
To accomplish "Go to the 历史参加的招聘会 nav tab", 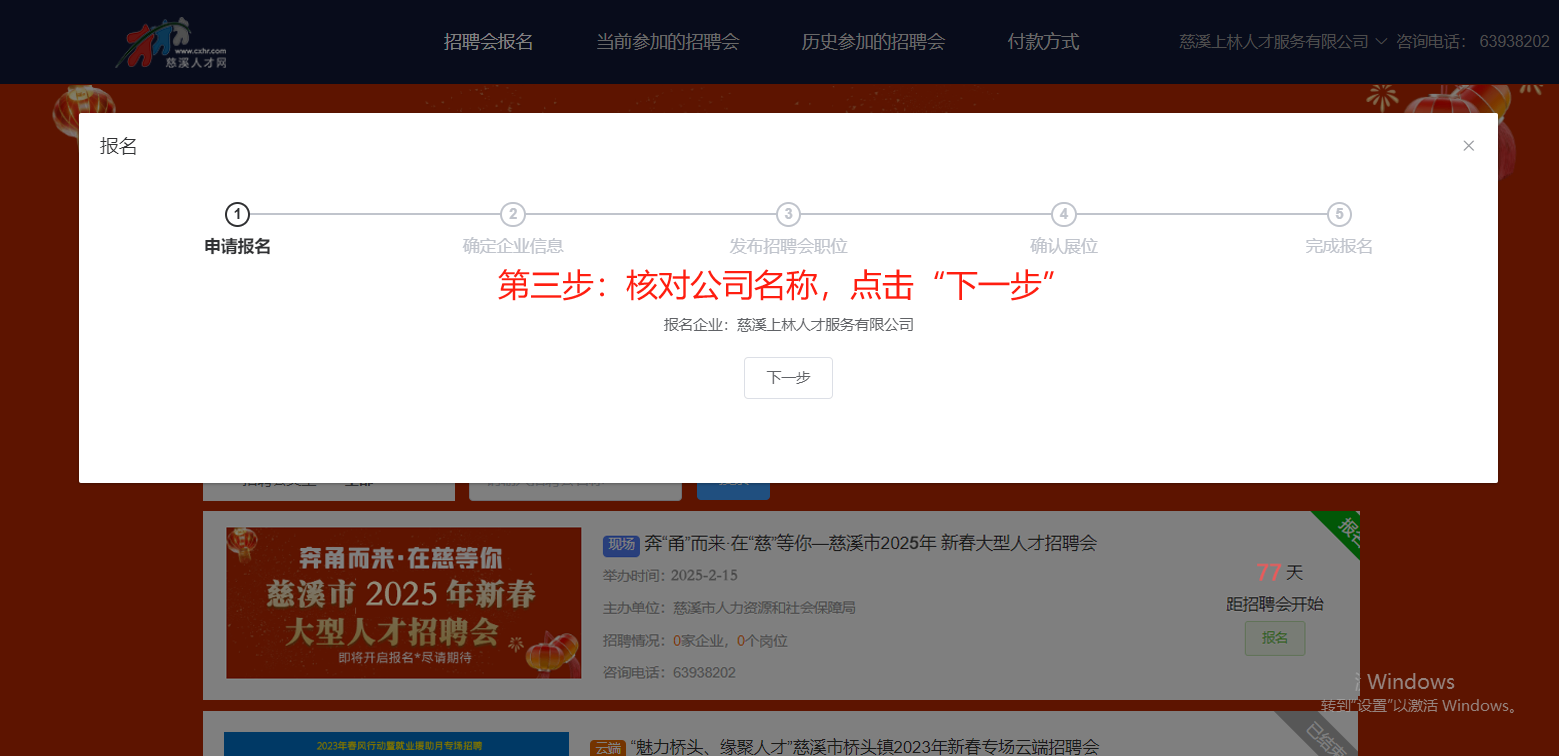I will coord(873,42).
